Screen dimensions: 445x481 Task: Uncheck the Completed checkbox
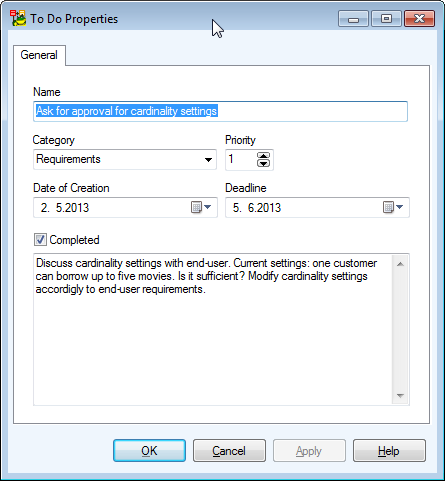[x=40, y=240]
